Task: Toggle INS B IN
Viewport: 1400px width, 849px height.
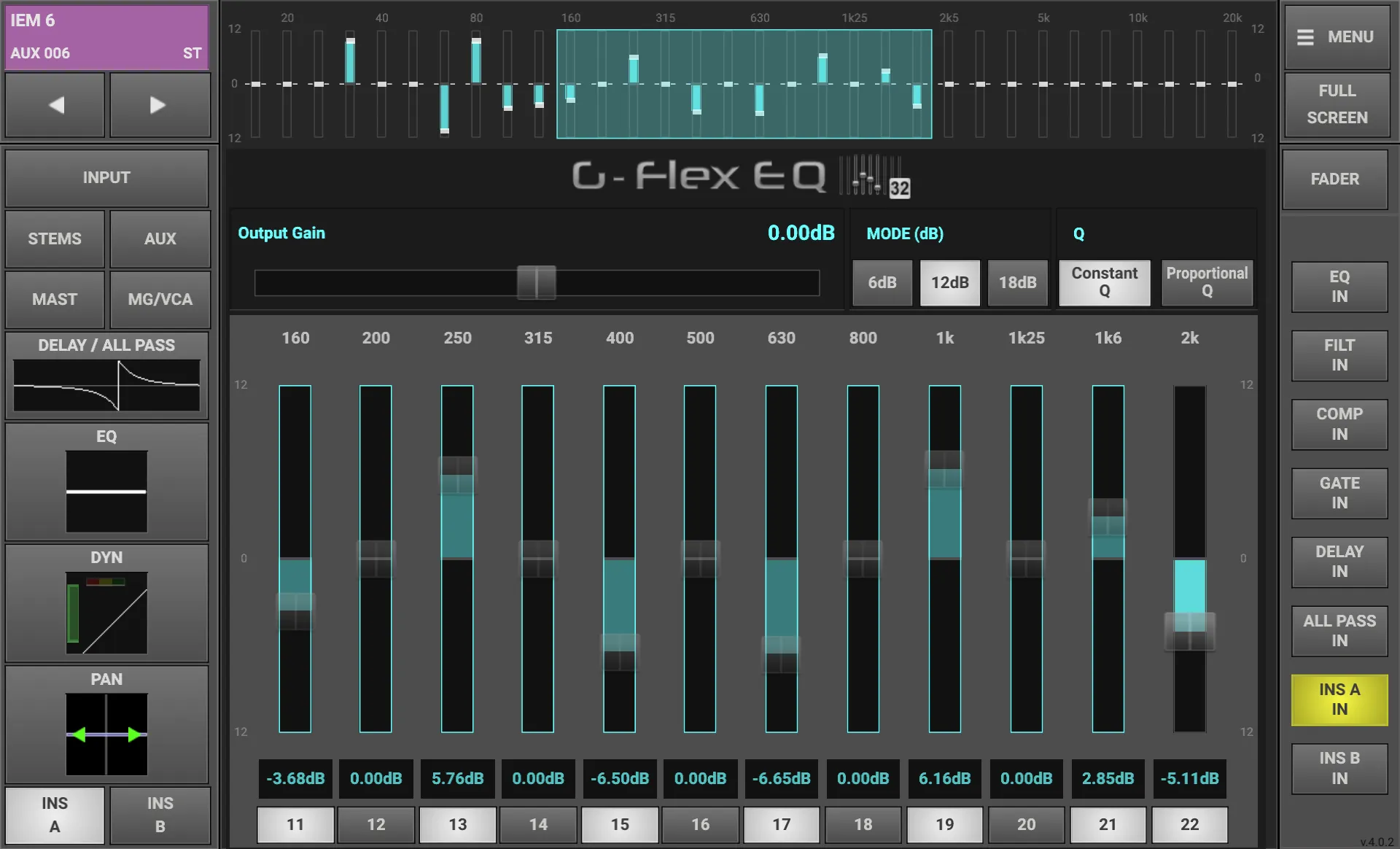Action: 1339,768
